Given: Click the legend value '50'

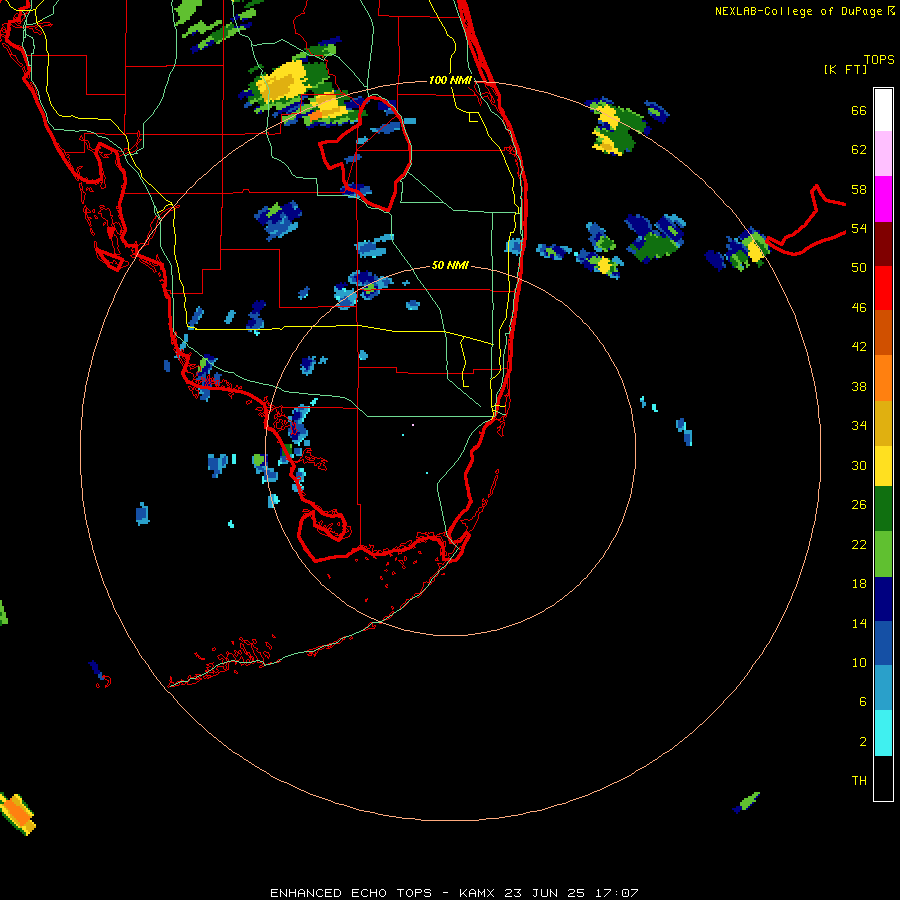Looking at the screenshot, I should click(859, 268).
